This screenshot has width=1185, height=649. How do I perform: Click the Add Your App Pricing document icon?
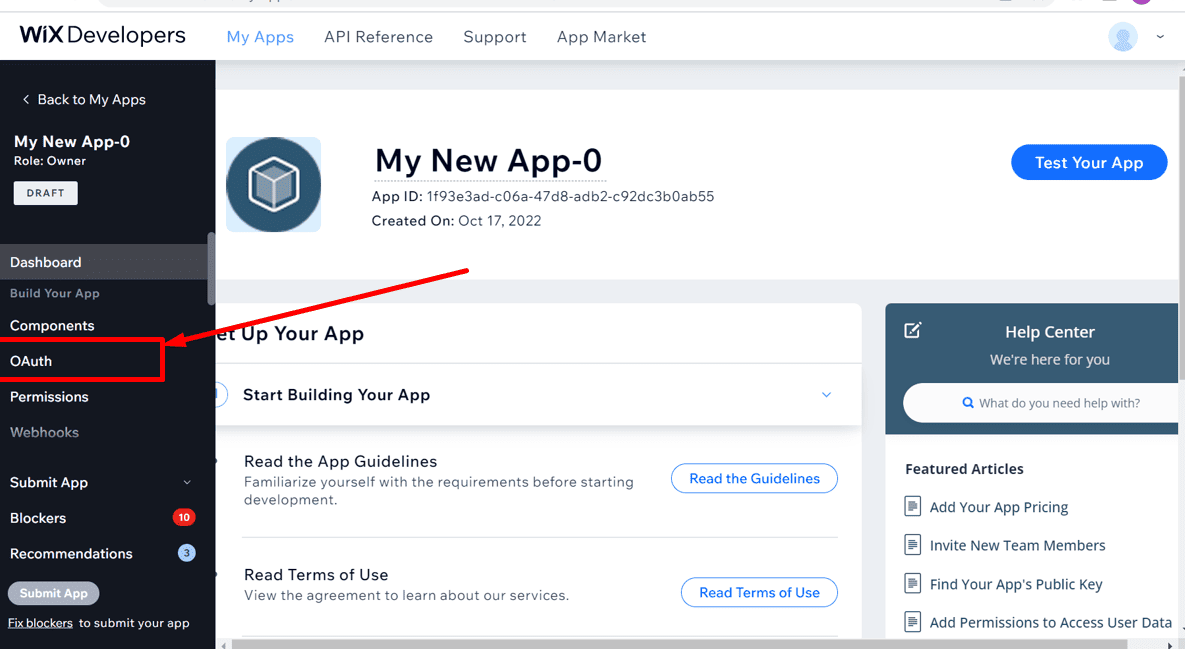click(x=913, y=506)
